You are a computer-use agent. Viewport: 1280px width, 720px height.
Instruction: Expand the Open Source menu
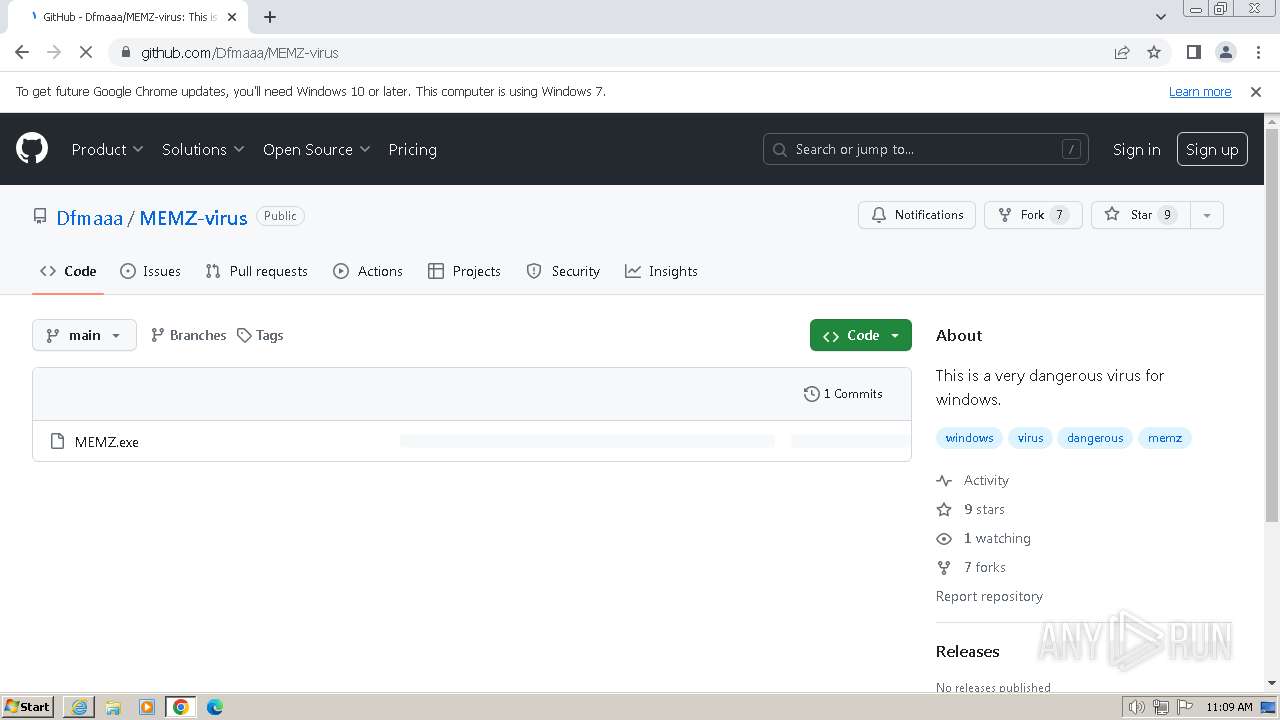pyautogui.click(x=317, y=149)
